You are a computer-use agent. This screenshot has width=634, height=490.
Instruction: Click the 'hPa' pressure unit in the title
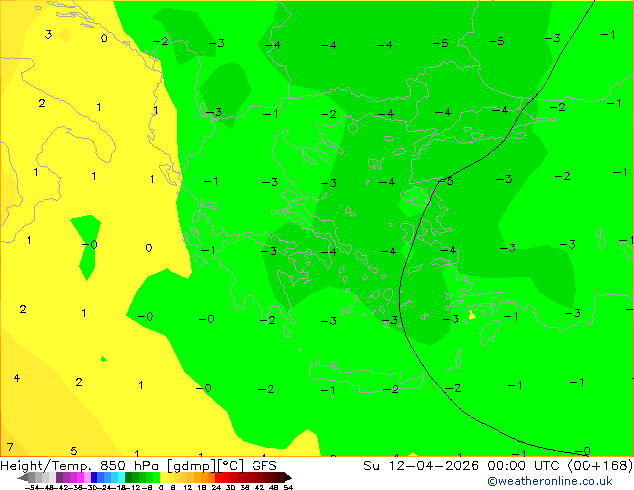tap(146, 466)
